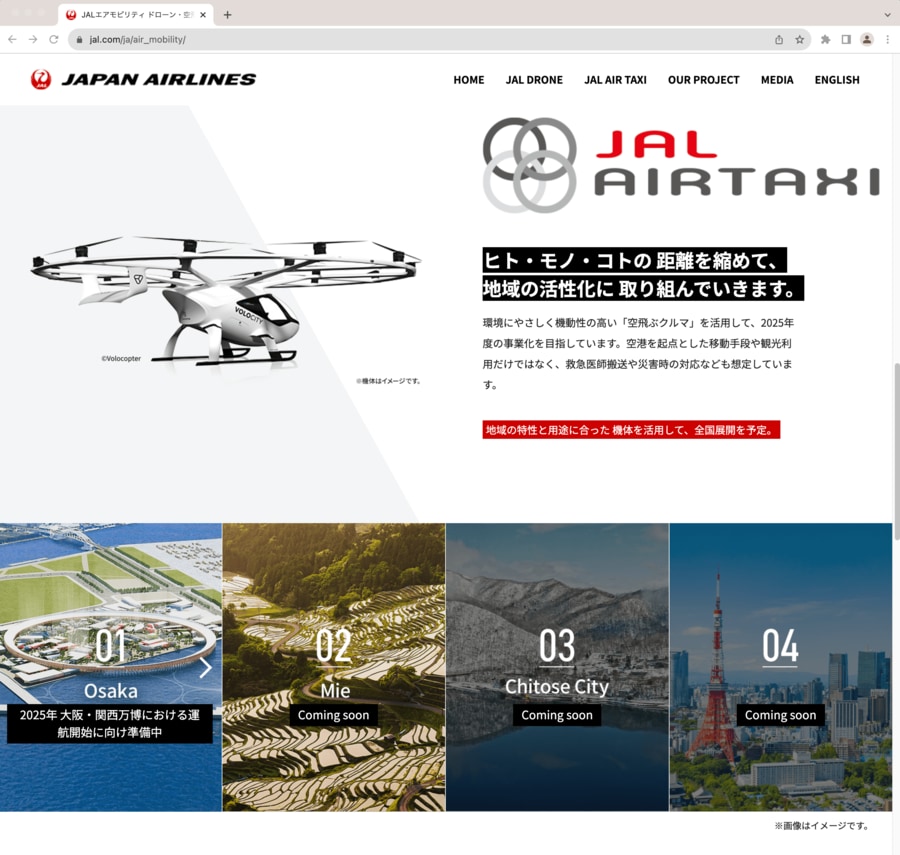Open the MEDIA navigation link
The width and height of the screenshot is (900, 855).
(777, 80)
